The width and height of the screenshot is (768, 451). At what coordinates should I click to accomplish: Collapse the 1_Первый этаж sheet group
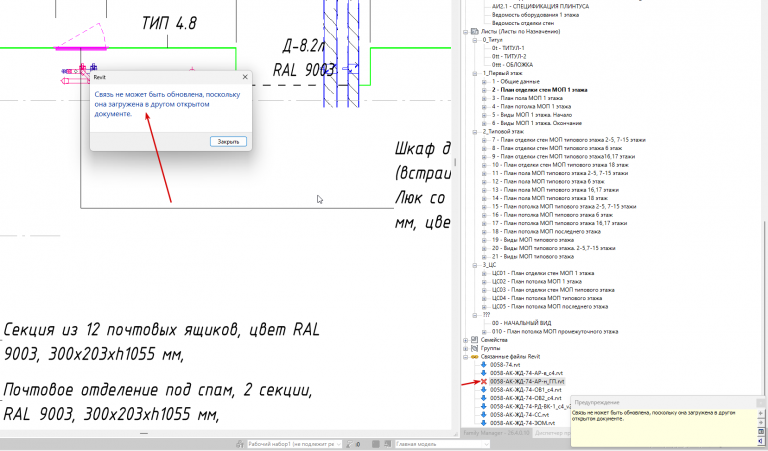tap(475, 73)
